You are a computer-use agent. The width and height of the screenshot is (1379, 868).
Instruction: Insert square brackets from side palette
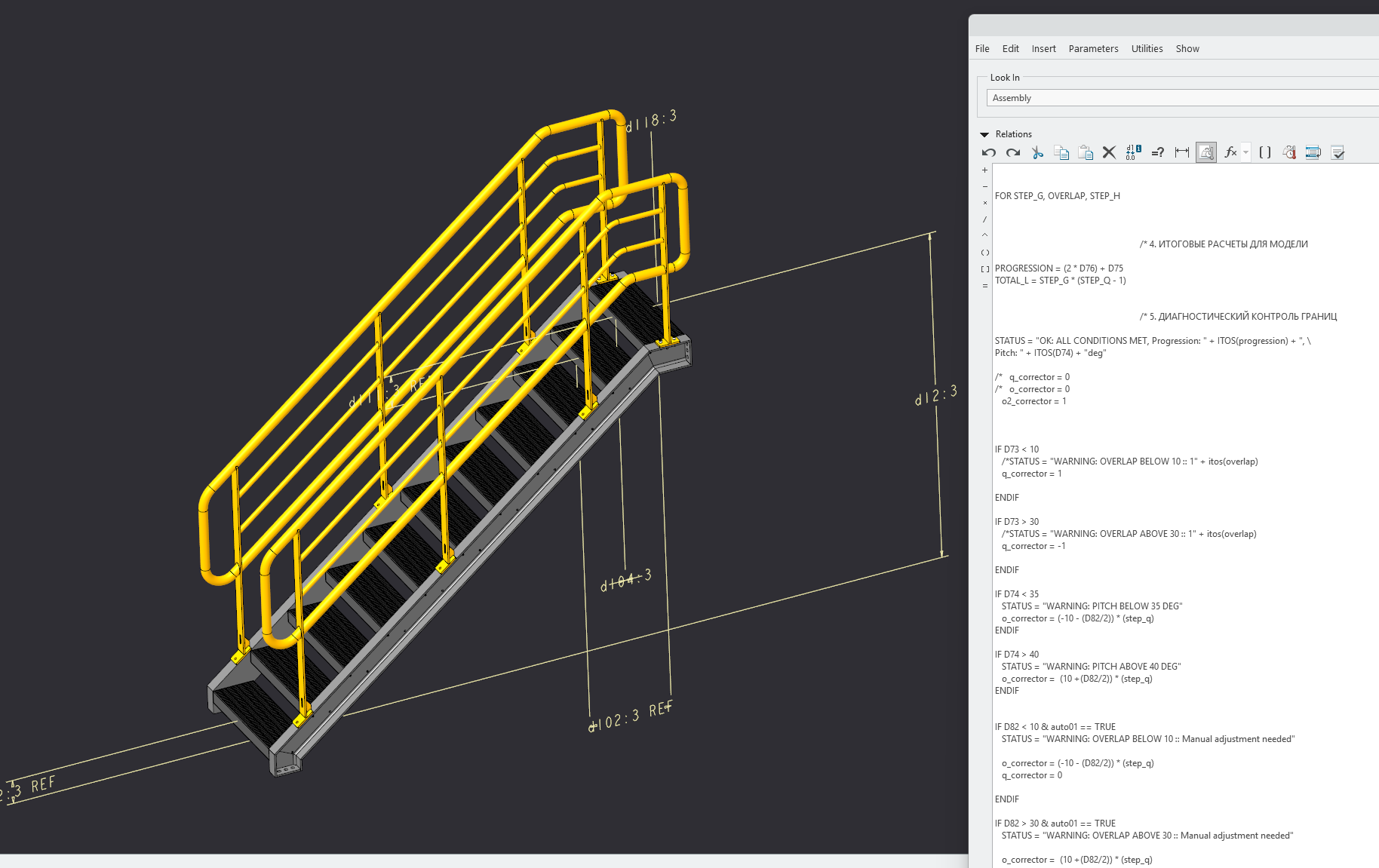tap(984, 269)
